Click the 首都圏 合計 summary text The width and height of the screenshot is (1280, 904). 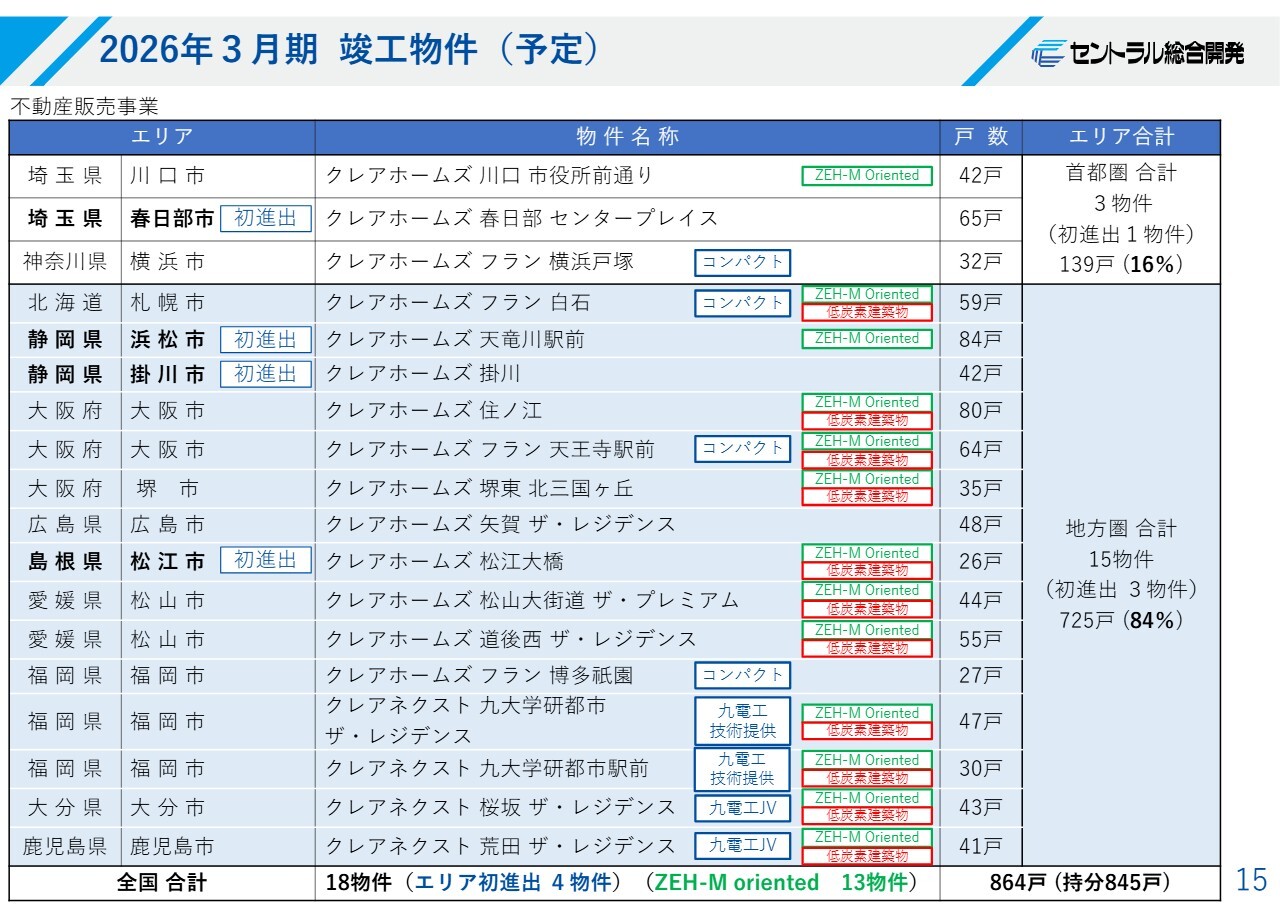[x=1121, y=173]
